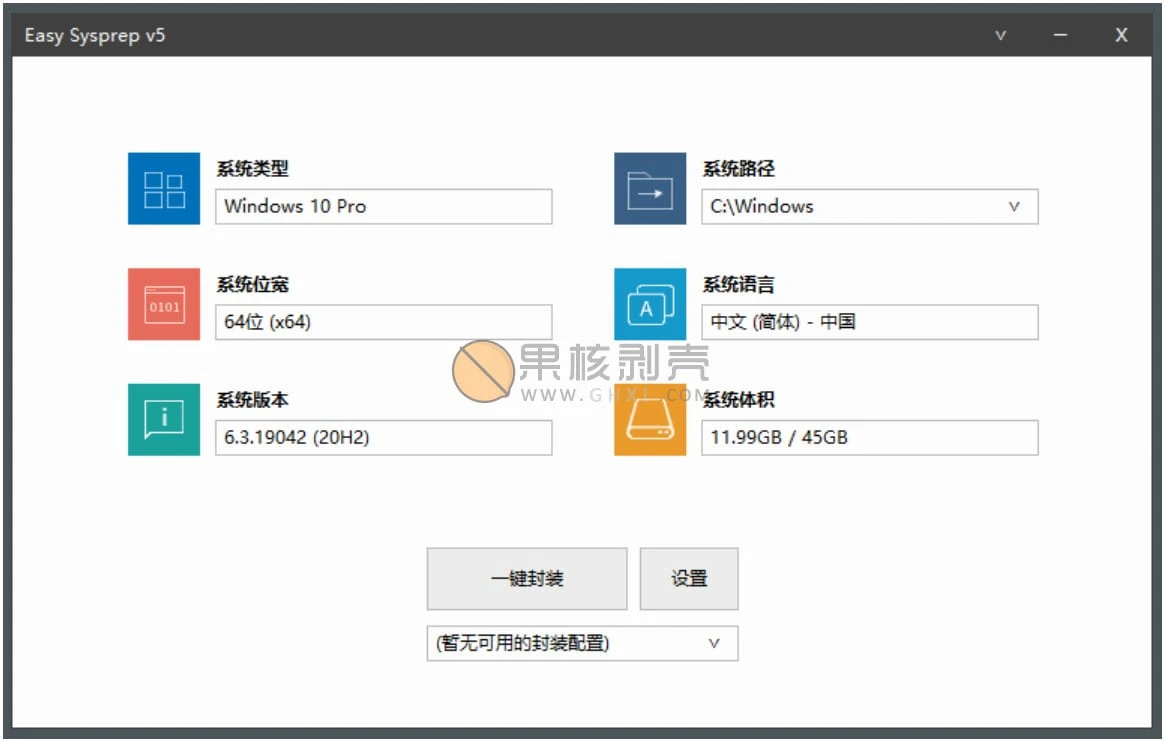Click the blue System Type windows icon
1165x742 pixels.
(164, 189)
